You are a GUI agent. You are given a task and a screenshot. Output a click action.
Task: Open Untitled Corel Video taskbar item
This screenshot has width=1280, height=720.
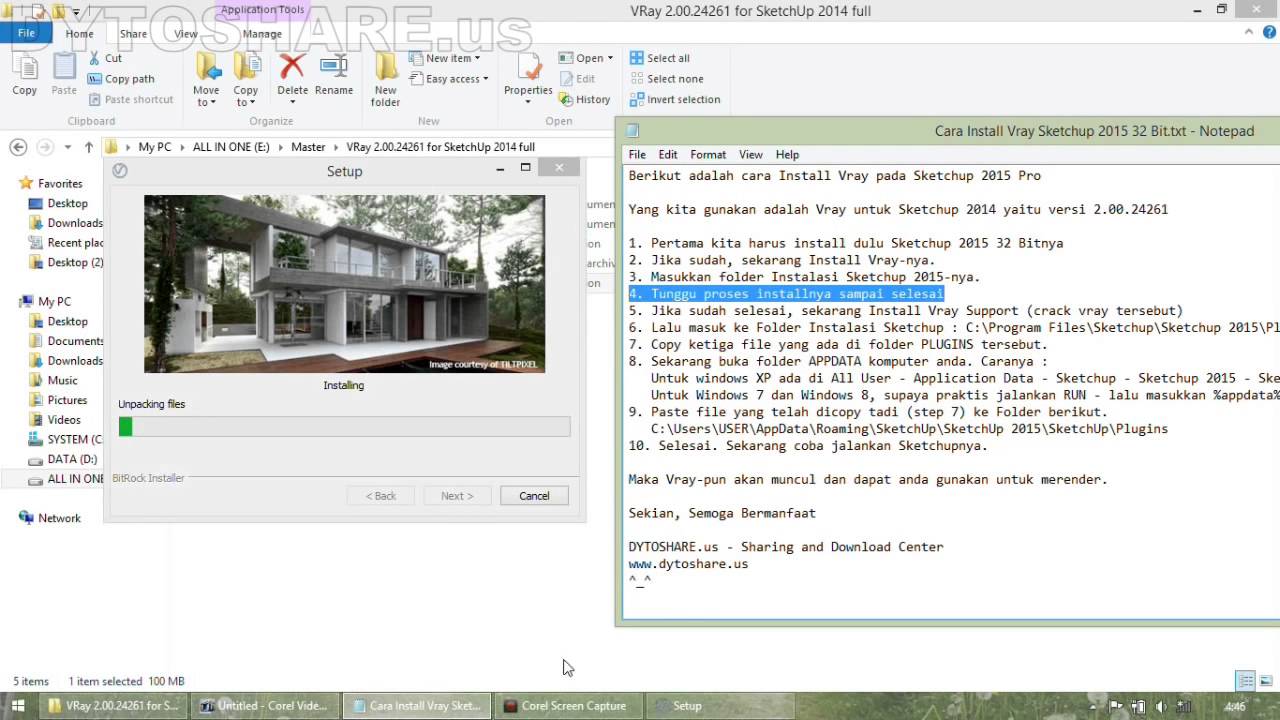pos(264,705)
